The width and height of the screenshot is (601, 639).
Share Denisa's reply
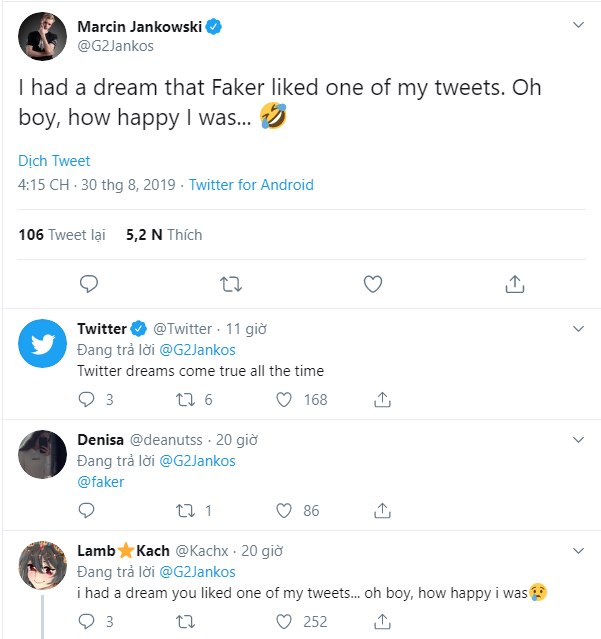(x=382, y=511)
